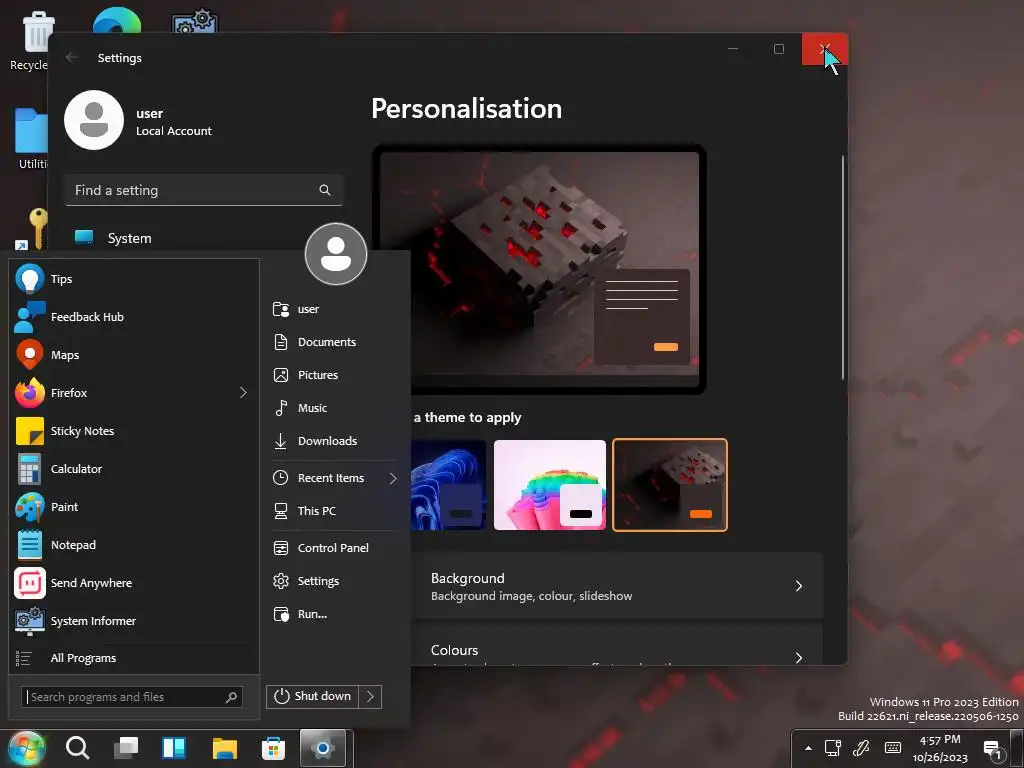Expand shut down options arrow
The height and width of the screenshot is (768, 1024).
click(370, 696)
